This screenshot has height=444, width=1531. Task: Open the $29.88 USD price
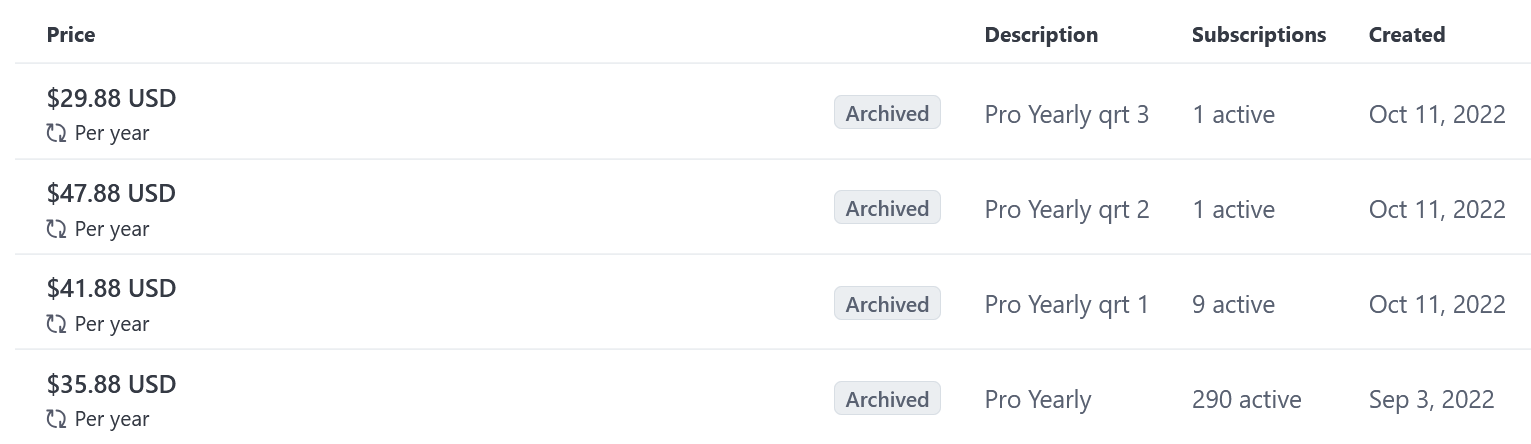click(111, 98)
